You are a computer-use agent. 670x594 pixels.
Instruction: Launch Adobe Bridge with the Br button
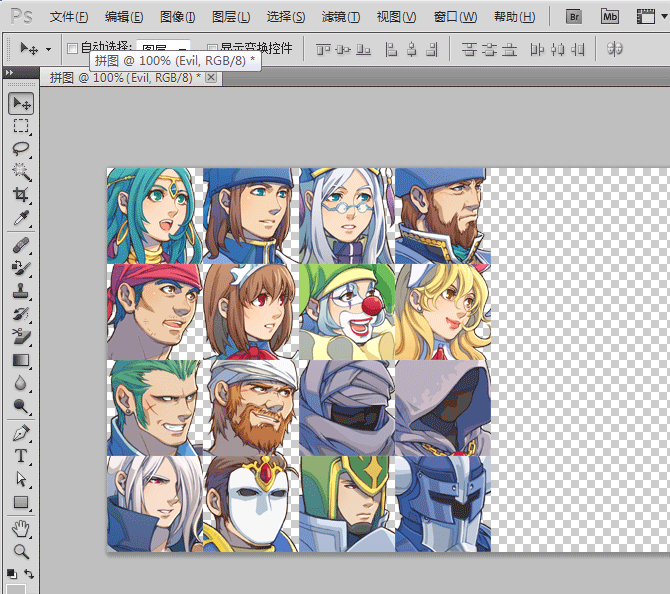[x=574, y=17]
